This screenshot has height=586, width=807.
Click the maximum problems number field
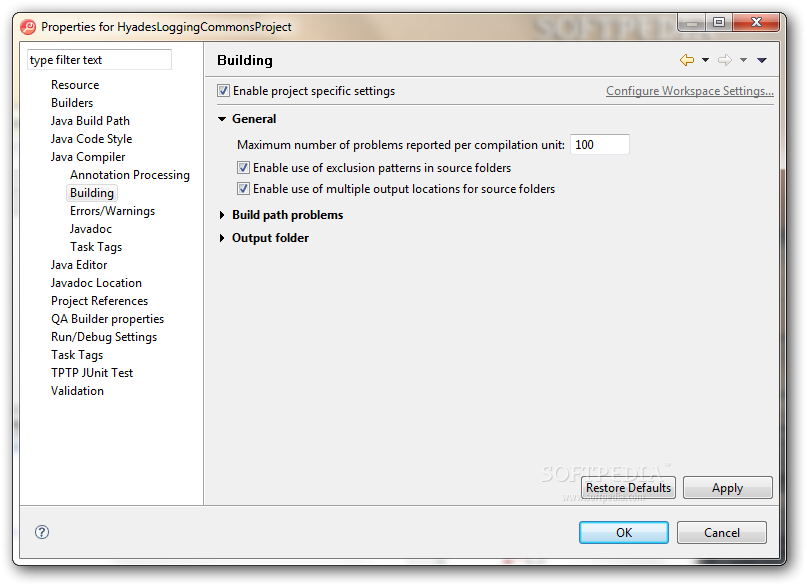coord(600,145)
